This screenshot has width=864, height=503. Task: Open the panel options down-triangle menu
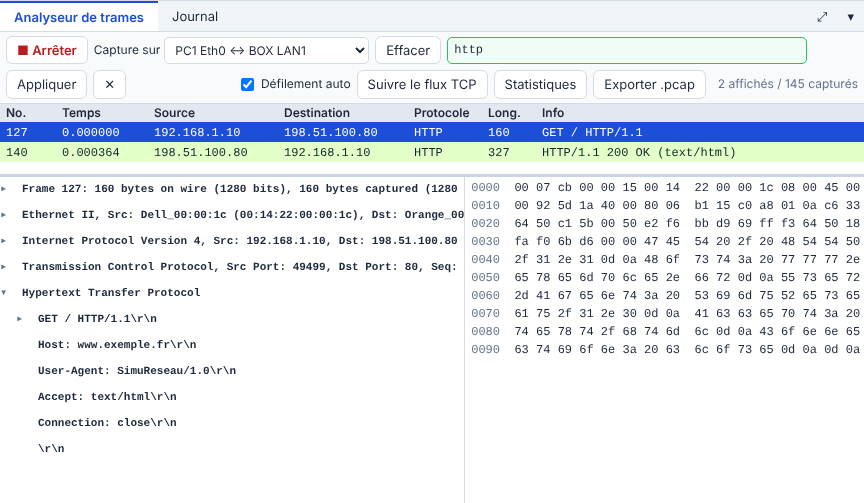click(850, 17)
